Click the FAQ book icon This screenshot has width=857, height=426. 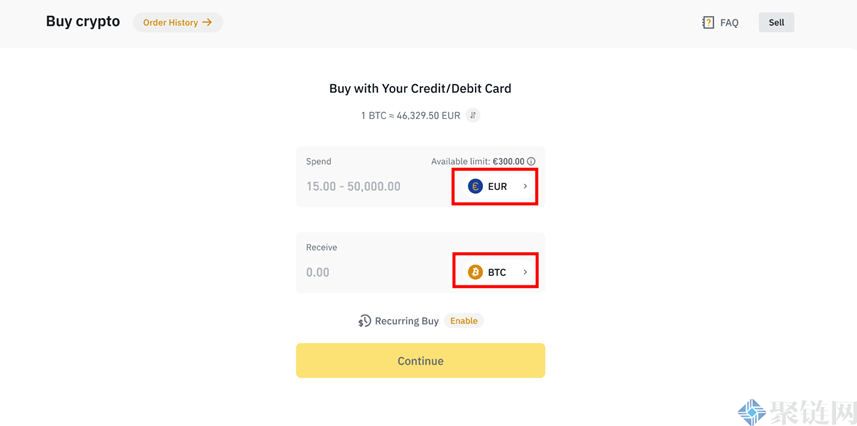708,22
